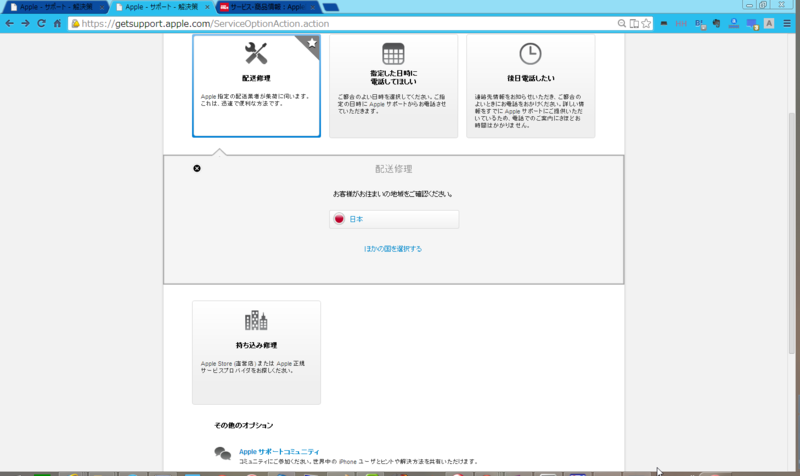
Task: Switch to the inactive Apple サポート 解決策 tab
Action: 55,7
